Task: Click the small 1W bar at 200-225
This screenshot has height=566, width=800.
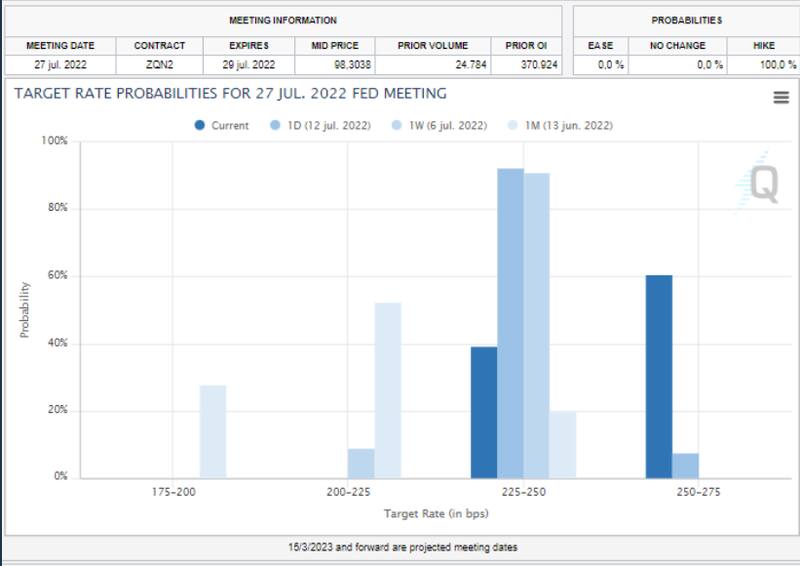Action: point(361,463)
